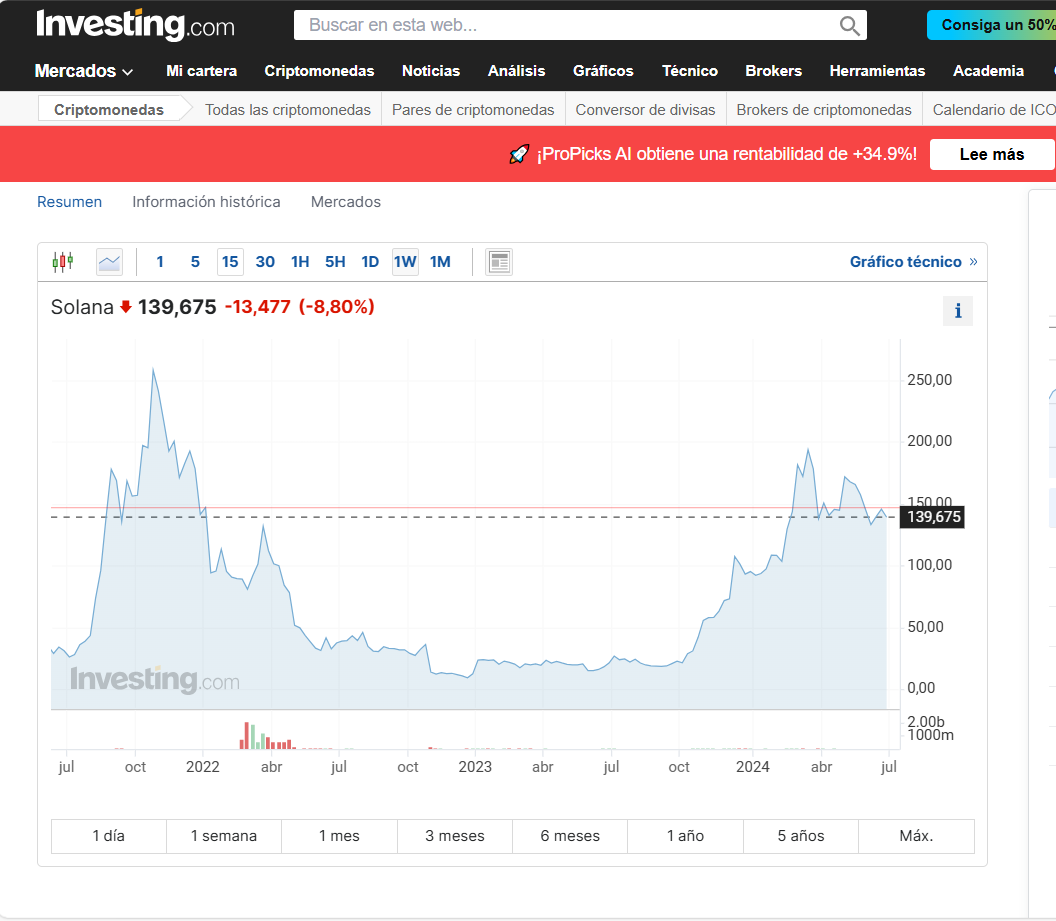
Task: Open Calendario de ICO link
Action: [x=994, y=110]
